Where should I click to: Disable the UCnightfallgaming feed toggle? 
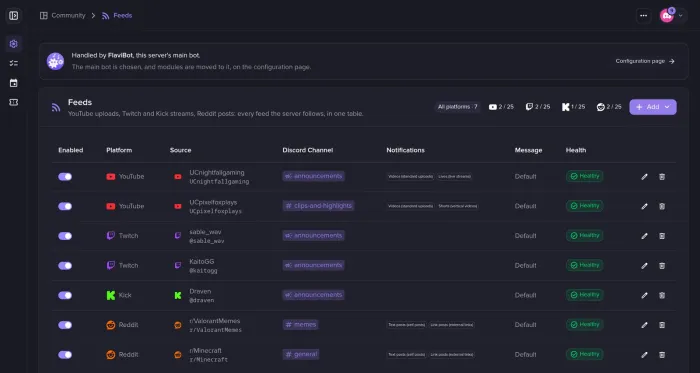click(65, 177)
